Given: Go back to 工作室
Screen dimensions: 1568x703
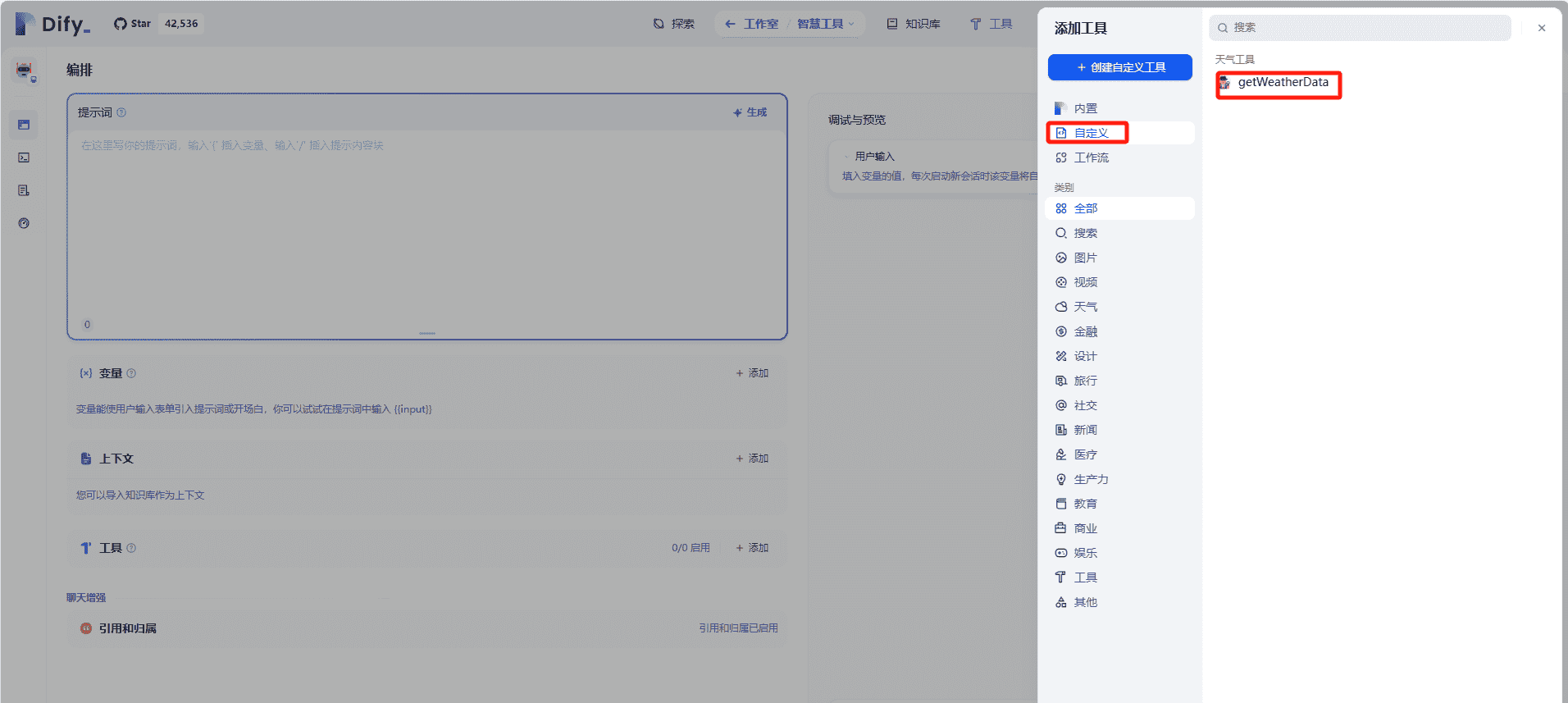Looking at the screenshot, I should pos(753,24).
